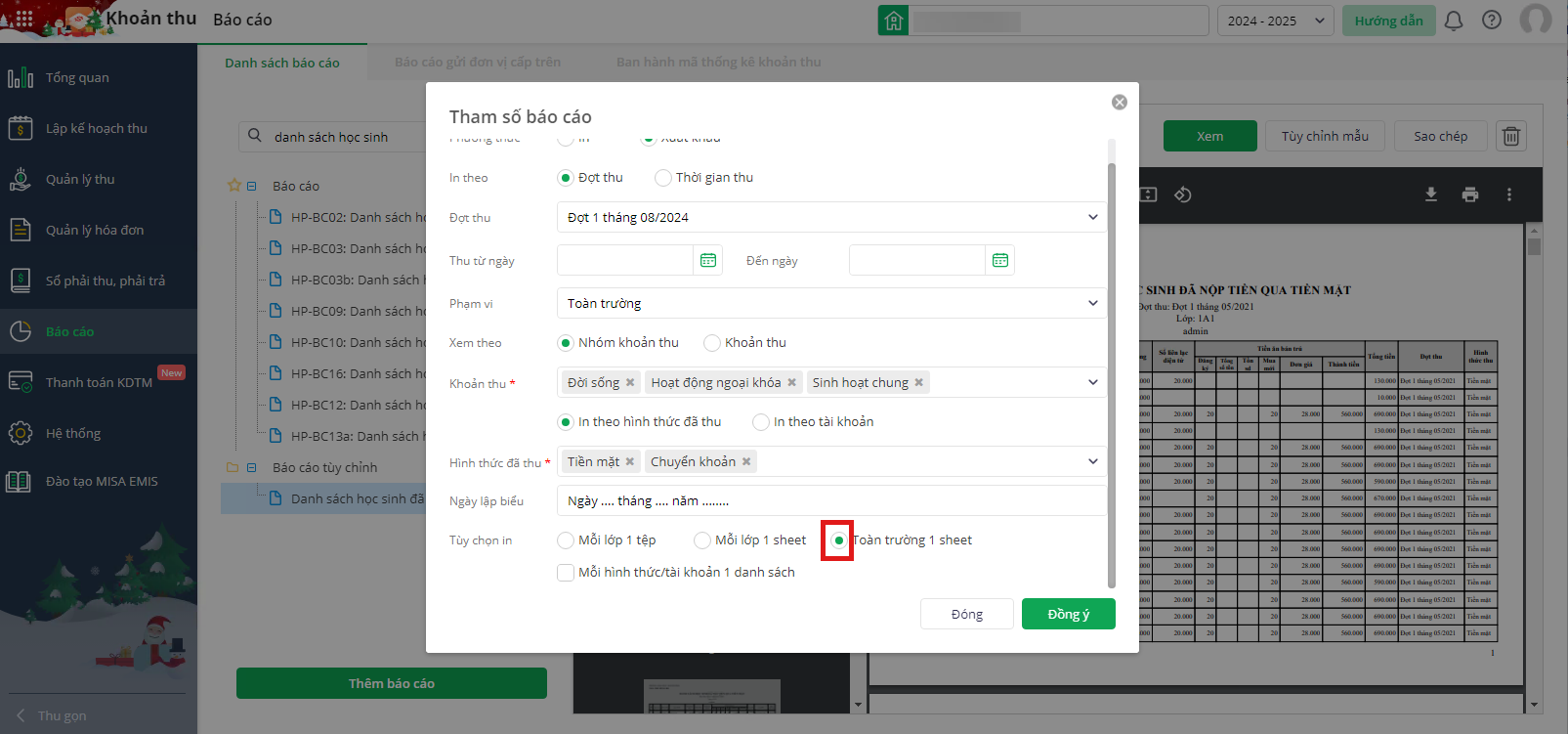
Task: Select the Nhóm khoản thu radio option
Action: [x=566, y=343]
